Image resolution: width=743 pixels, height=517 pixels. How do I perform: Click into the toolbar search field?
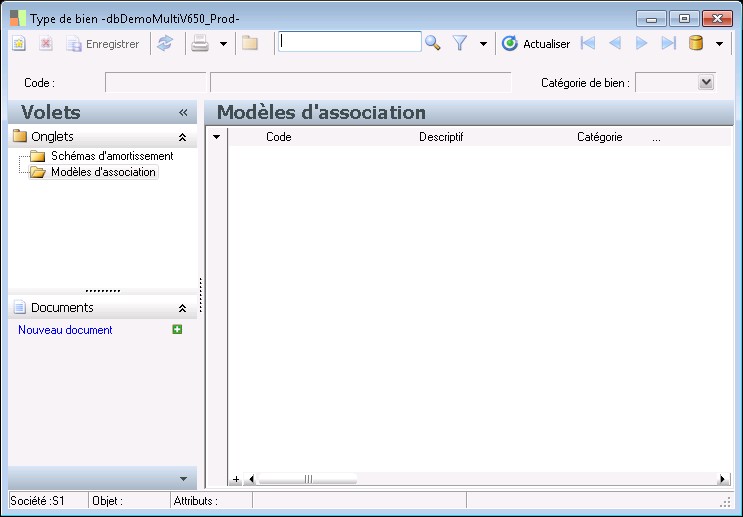click(349, 42)
